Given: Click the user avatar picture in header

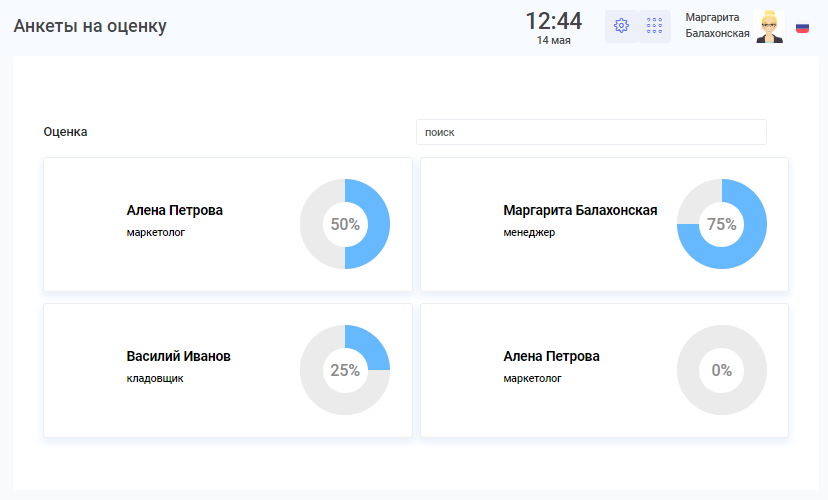Looking at the screenshot, I should pyautogui.click(x=769, y=27).
